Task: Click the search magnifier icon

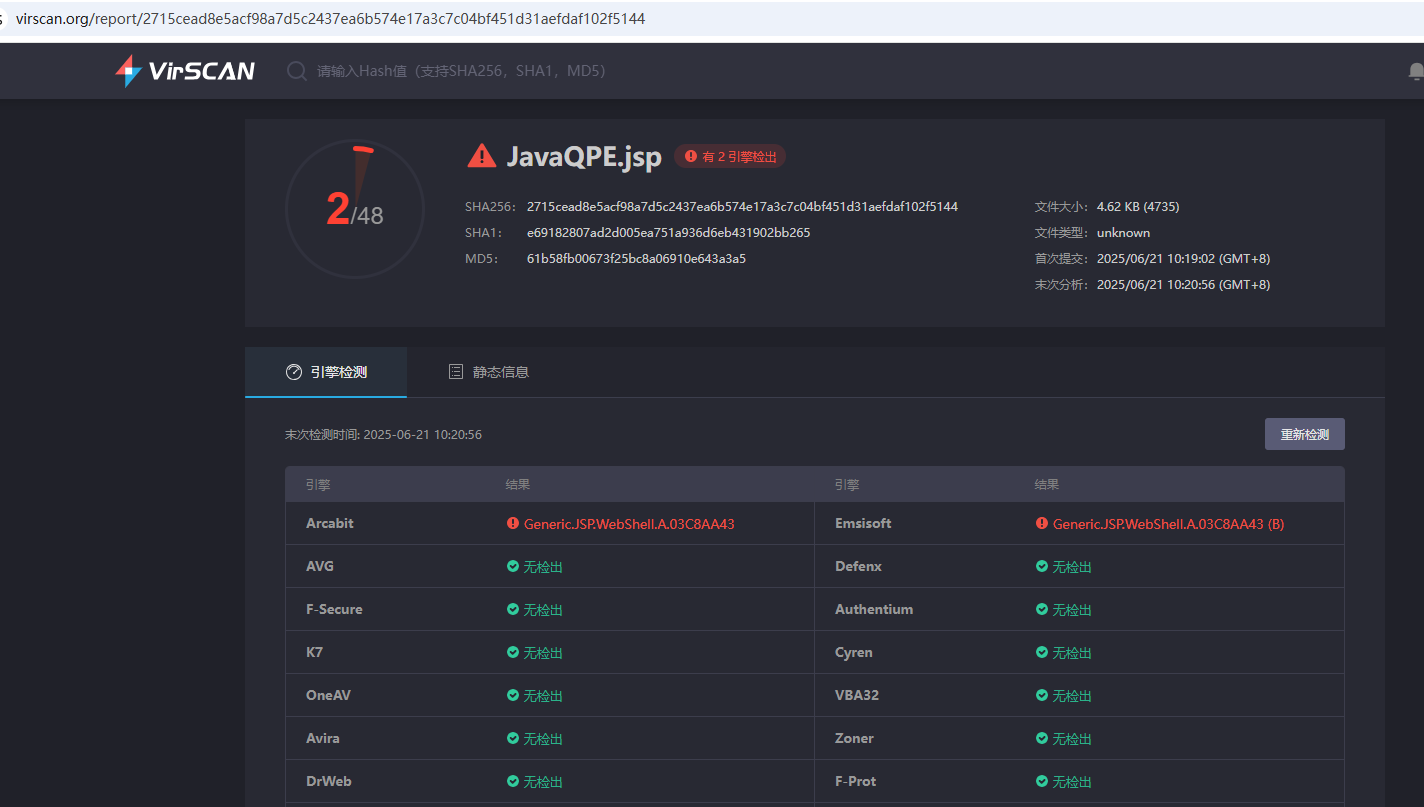Action: [x=297, y=71]
